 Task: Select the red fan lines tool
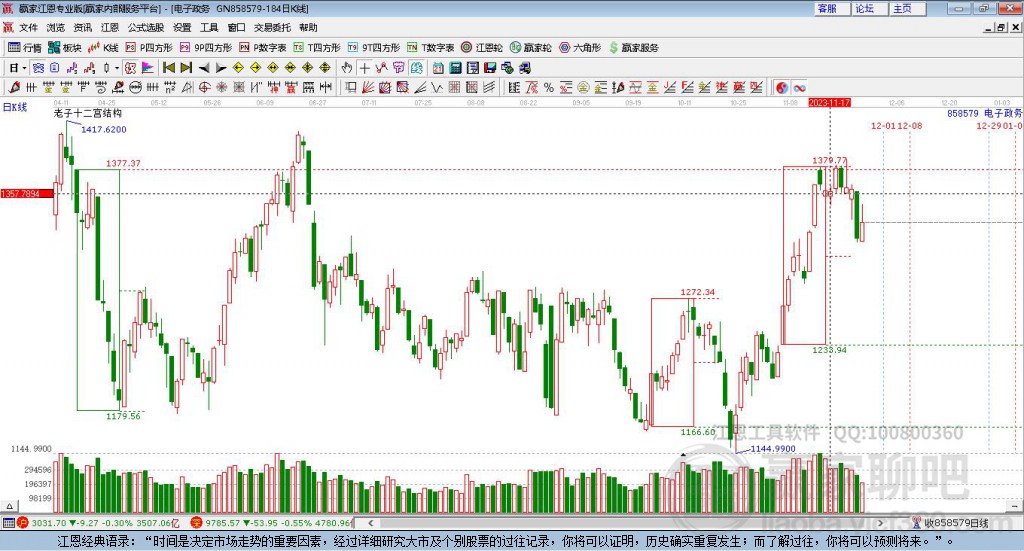pyautogui.click(x=368, y=87)
